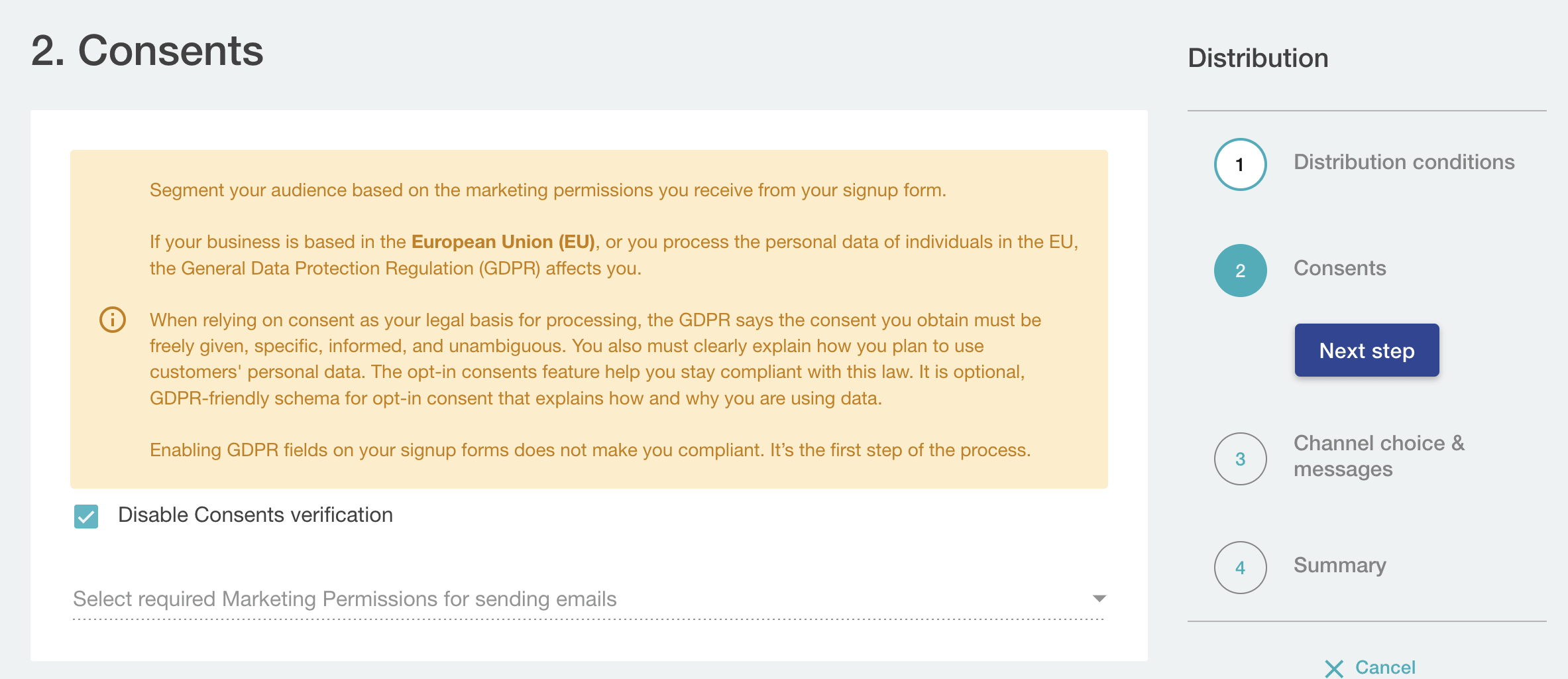Open step 4 circle
Screen dimensions: 1568x679
pos(1240,568)
